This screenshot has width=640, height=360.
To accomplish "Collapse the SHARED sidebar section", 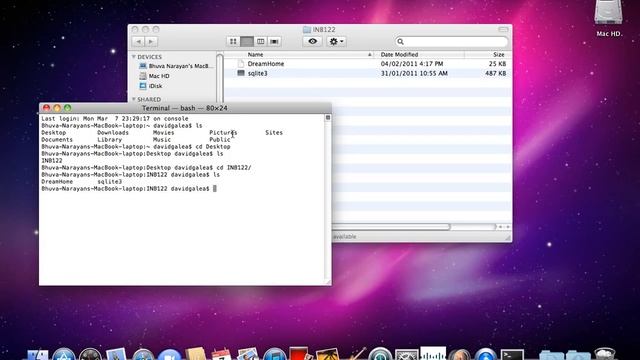I will (134, 99).
